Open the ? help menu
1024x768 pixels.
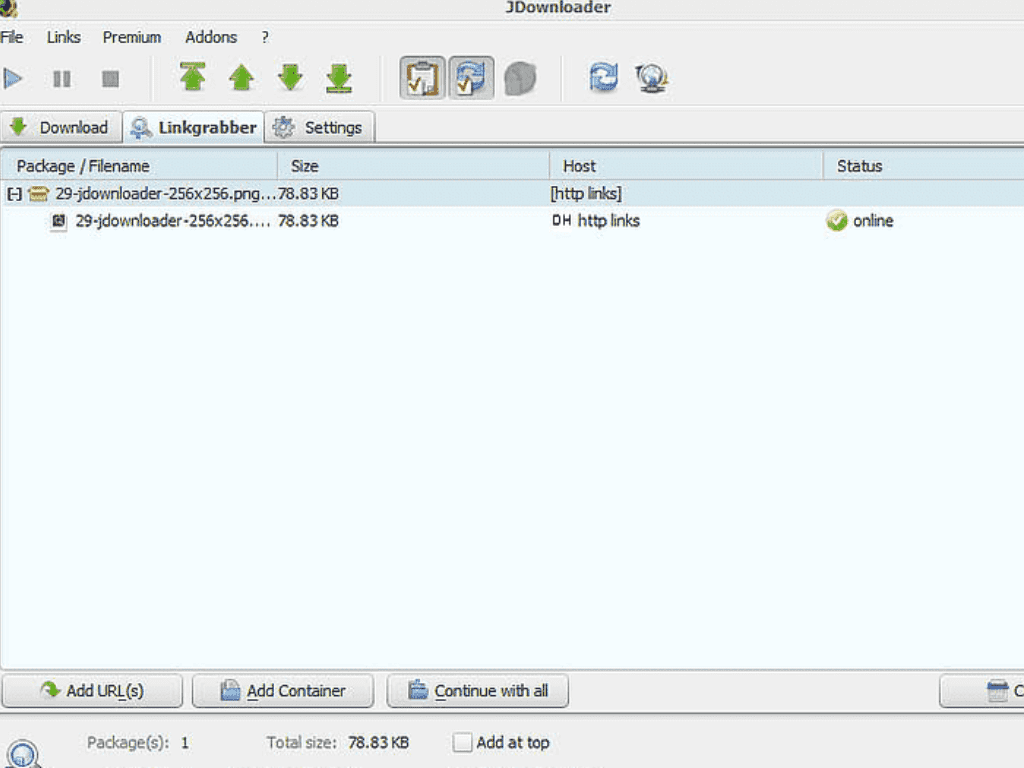(264, 37)
